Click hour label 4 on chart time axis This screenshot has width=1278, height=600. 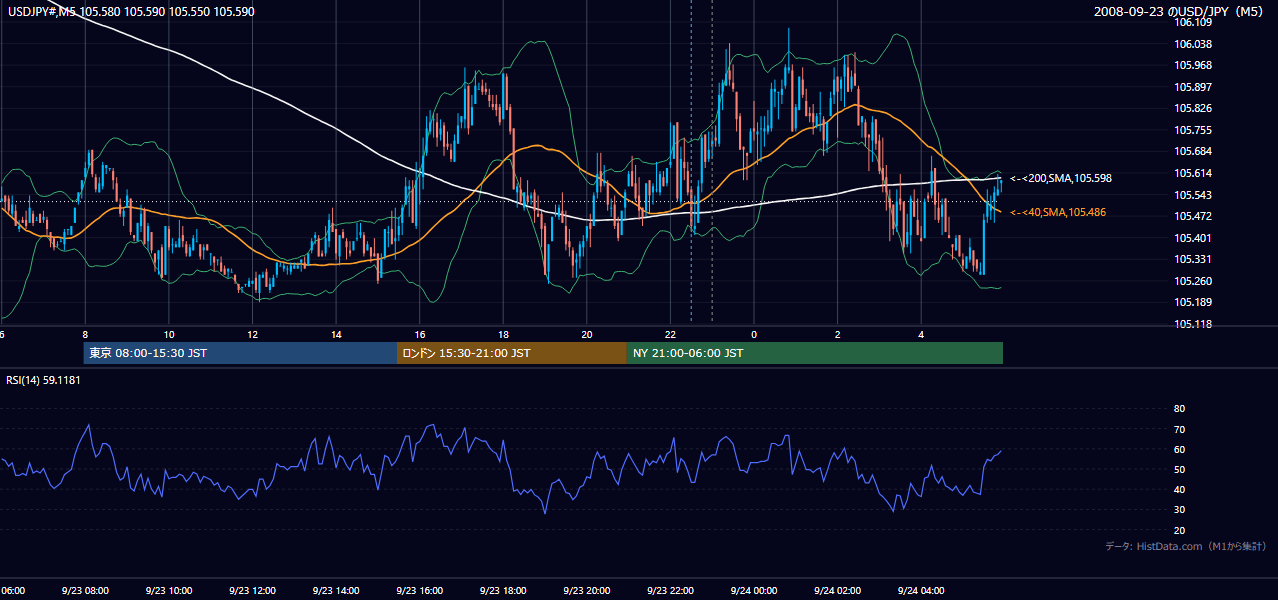[x=921, y=335]
